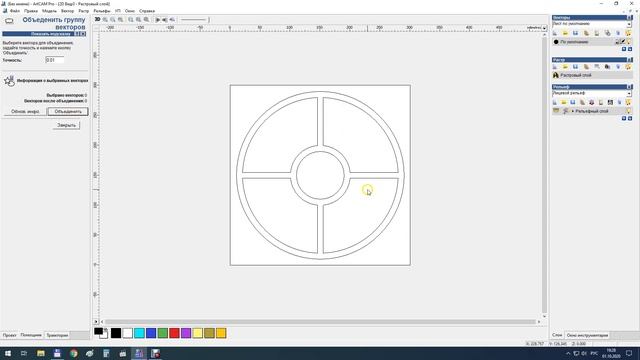This screenshot has width=640, height=360.
Task: Open the Рельефы menu
Action: 102,11
